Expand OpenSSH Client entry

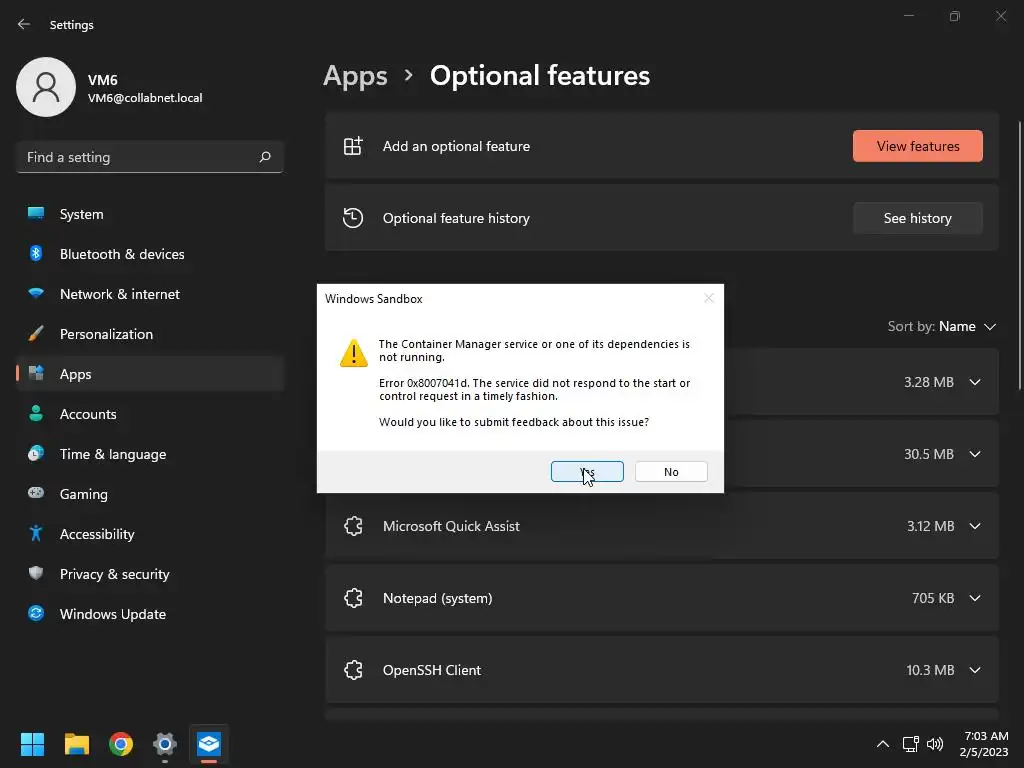coord(975,670)
